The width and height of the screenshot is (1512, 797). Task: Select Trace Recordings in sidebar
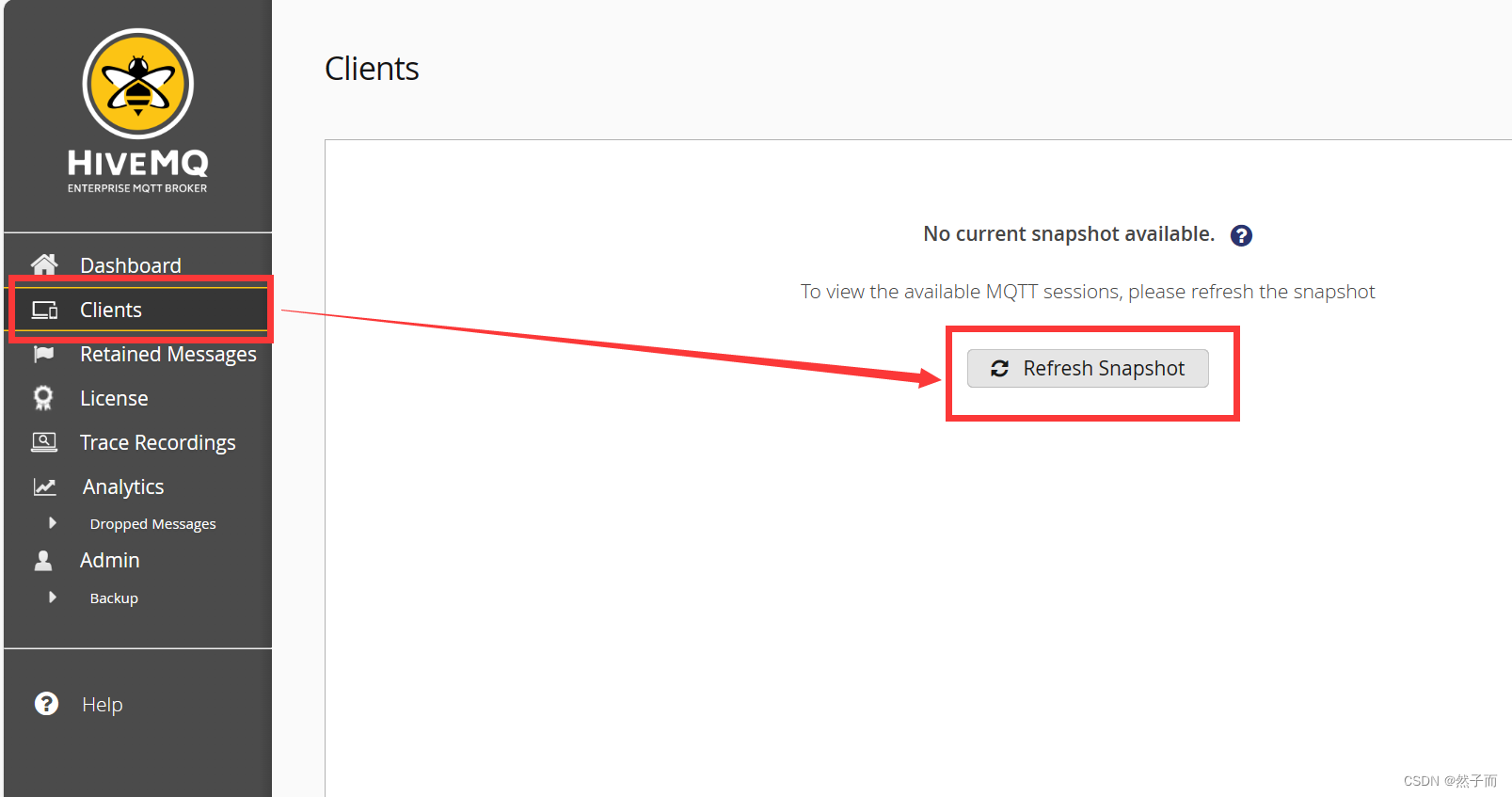click(158, 442)
